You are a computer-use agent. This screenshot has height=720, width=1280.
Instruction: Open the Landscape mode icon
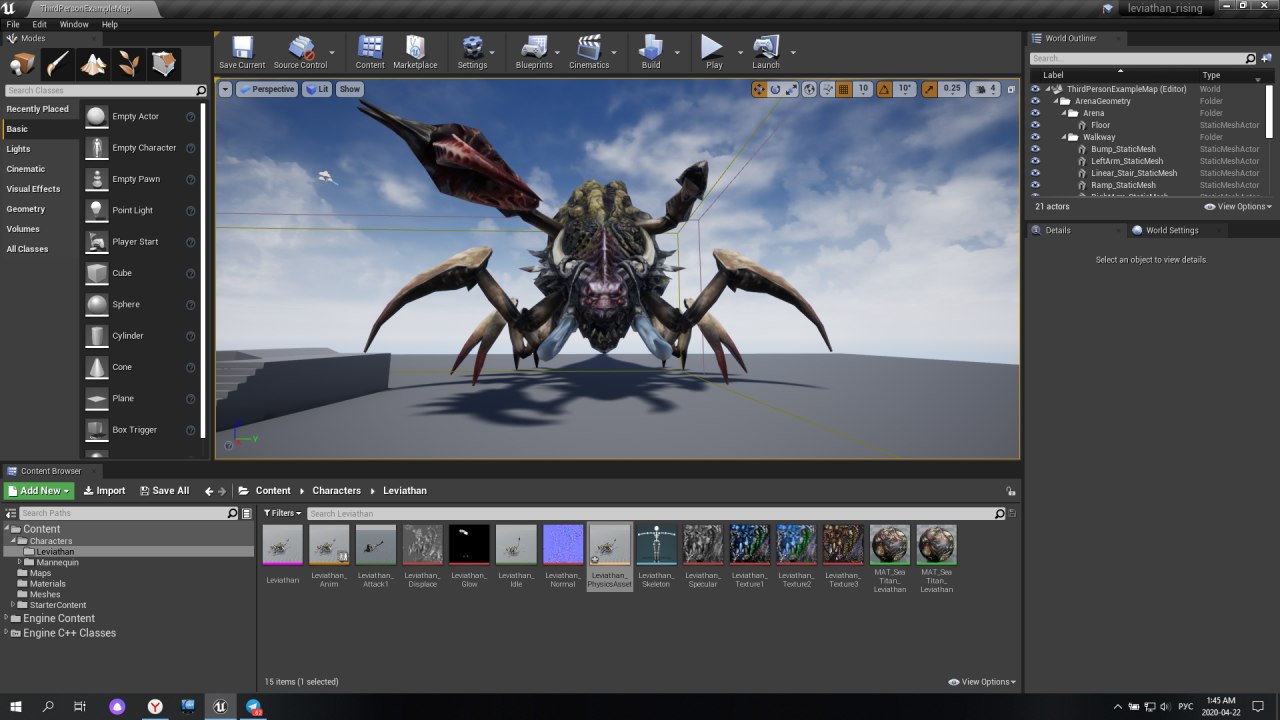pos(93,65)
